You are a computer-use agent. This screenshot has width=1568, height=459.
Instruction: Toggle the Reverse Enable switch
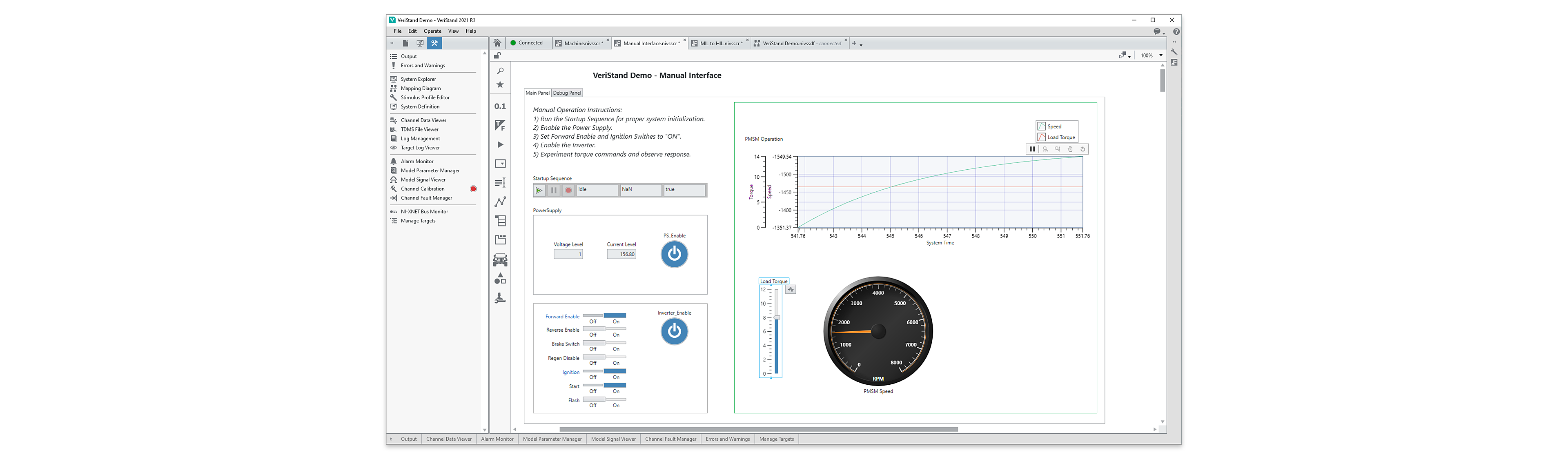pos(604,329)
